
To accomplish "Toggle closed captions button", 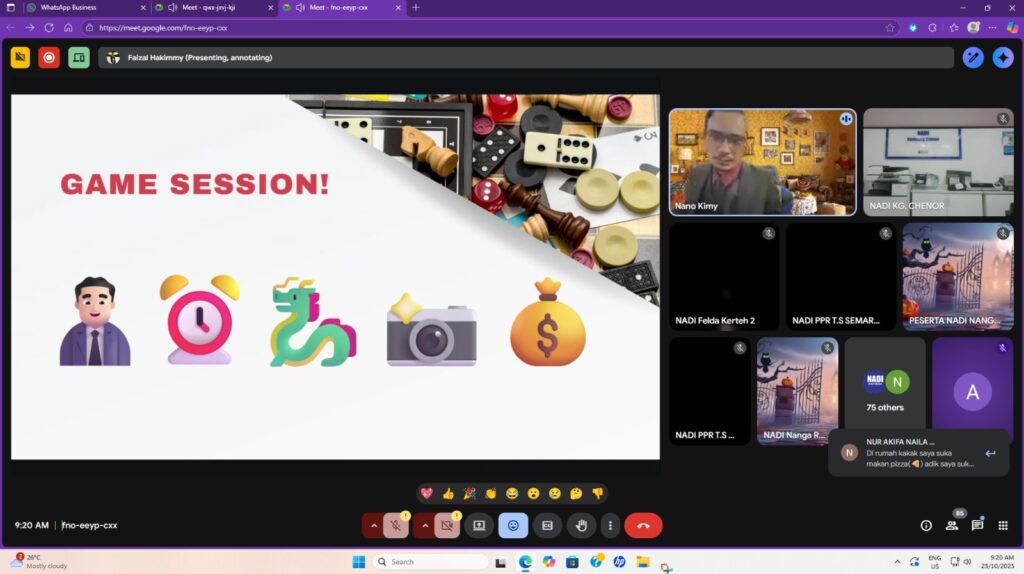I will click(547, 525).
